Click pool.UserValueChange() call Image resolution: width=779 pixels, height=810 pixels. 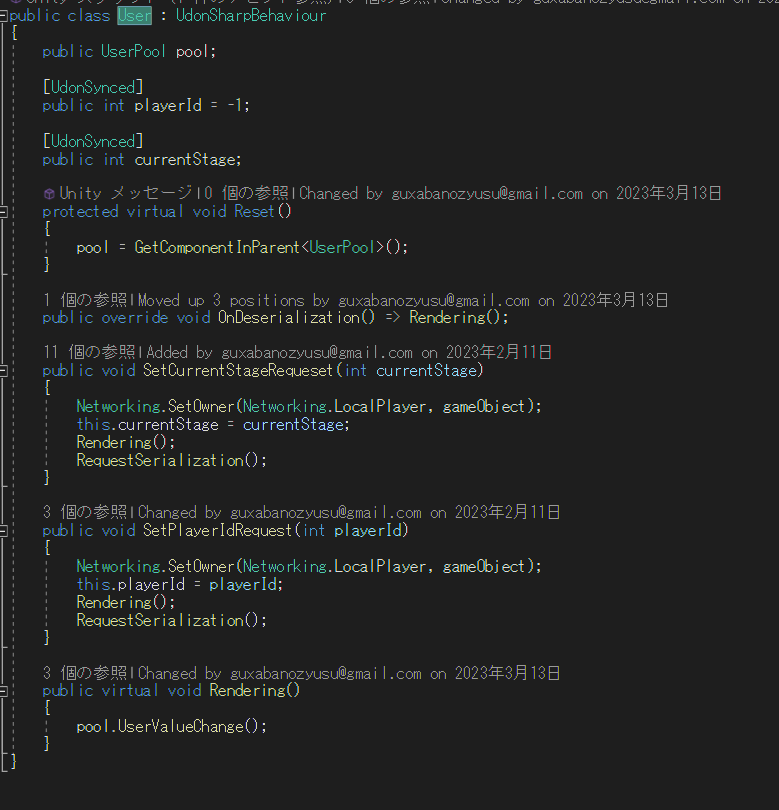172,727
